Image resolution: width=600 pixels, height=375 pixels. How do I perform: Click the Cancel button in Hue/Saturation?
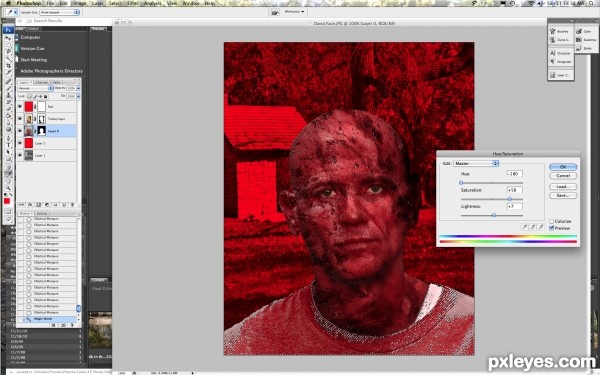tap(563, 176)
